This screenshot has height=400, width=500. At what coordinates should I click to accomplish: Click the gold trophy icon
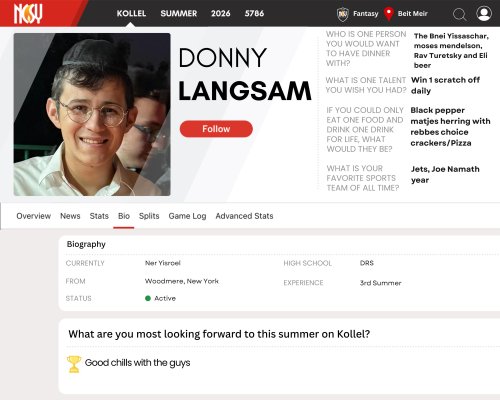pos(74,364)
